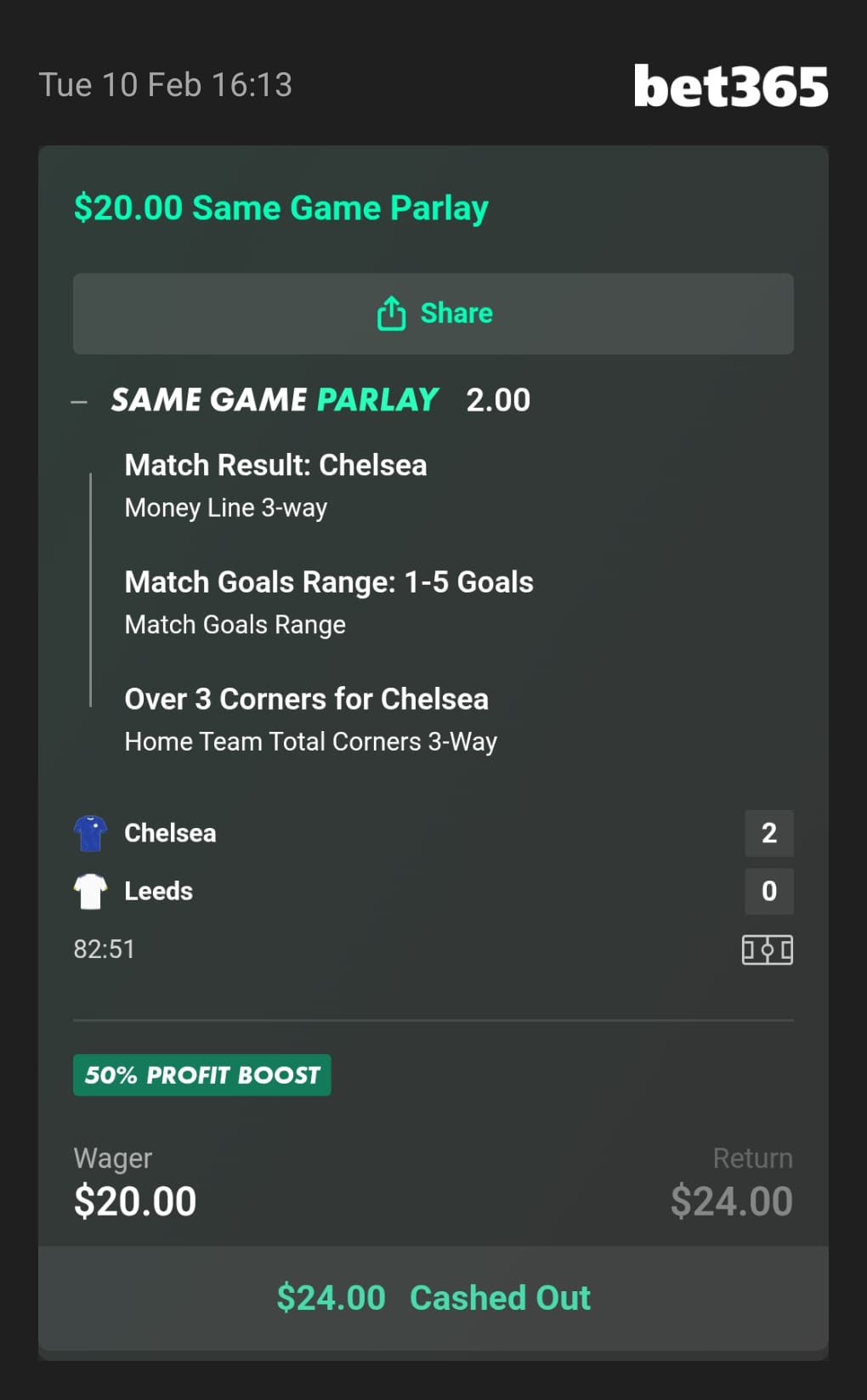Click Leeds' score box showing 0

click(x=768, y=891)
